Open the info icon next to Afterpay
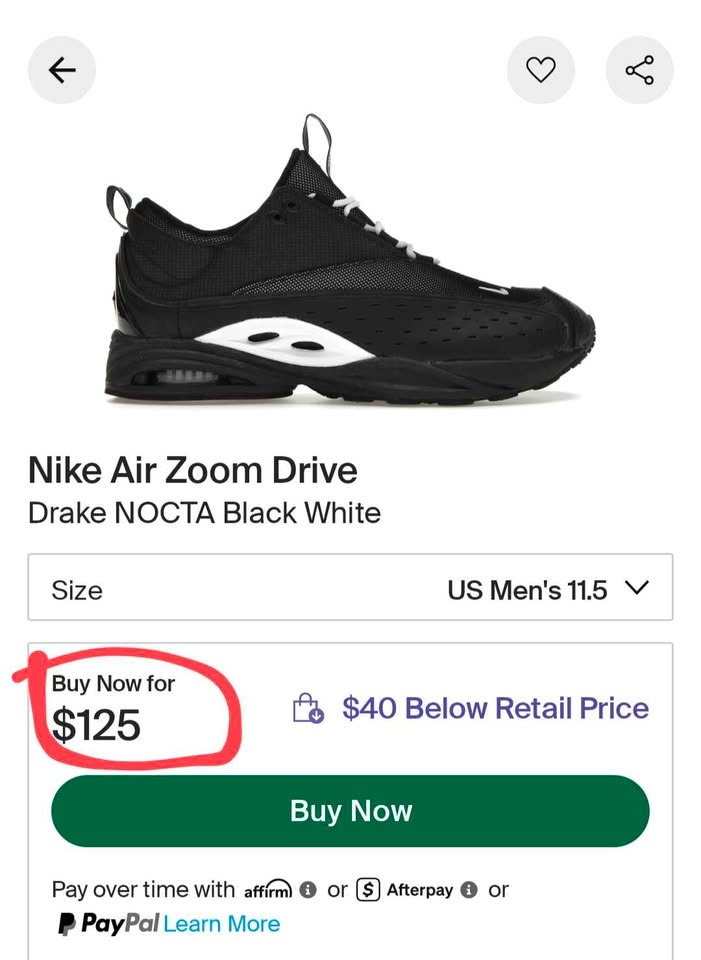The width and height of the screenshot is (701, 960). (x=469, y=889)
